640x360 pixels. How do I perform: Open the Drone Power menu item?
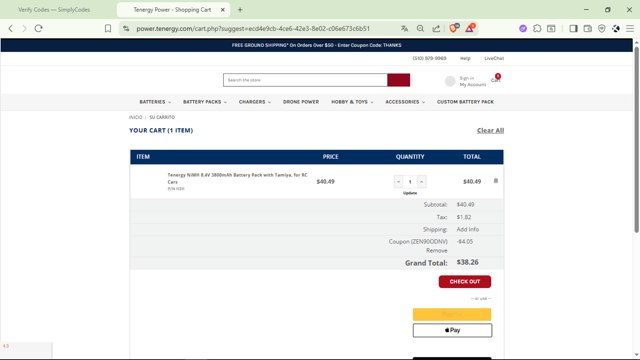point(301,102)
